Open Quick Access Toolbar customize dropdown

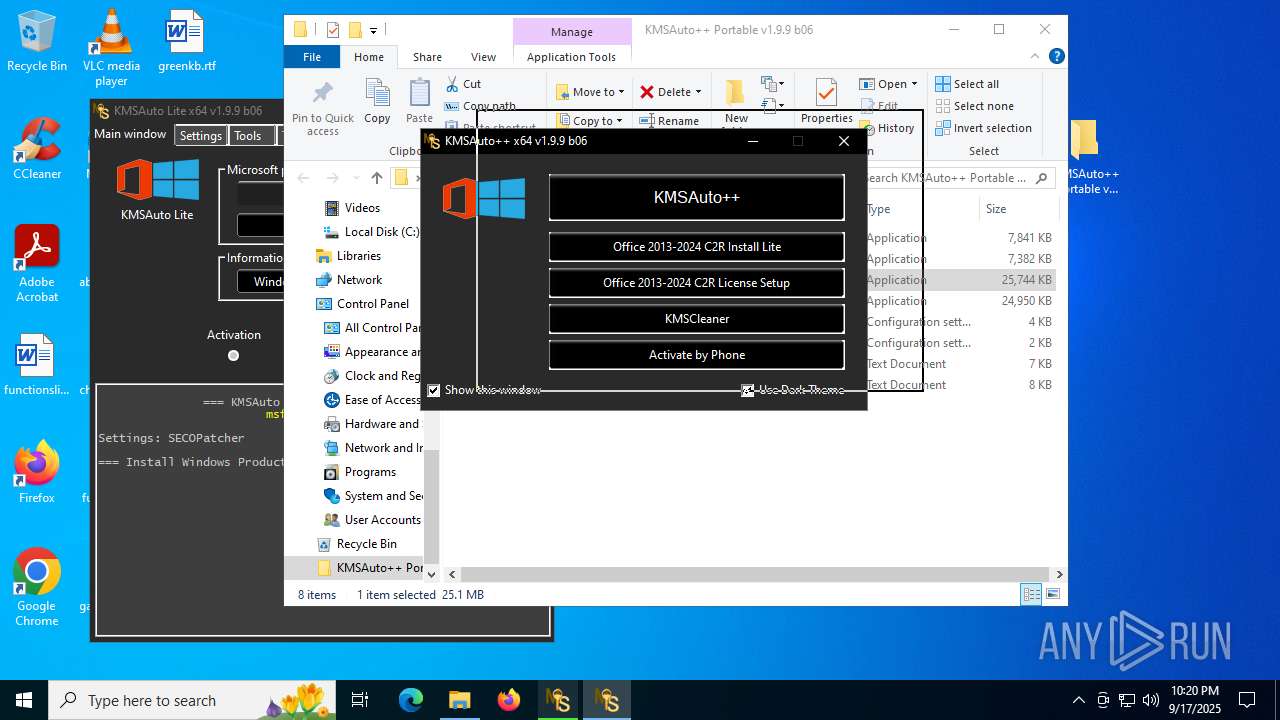point(373,31)
